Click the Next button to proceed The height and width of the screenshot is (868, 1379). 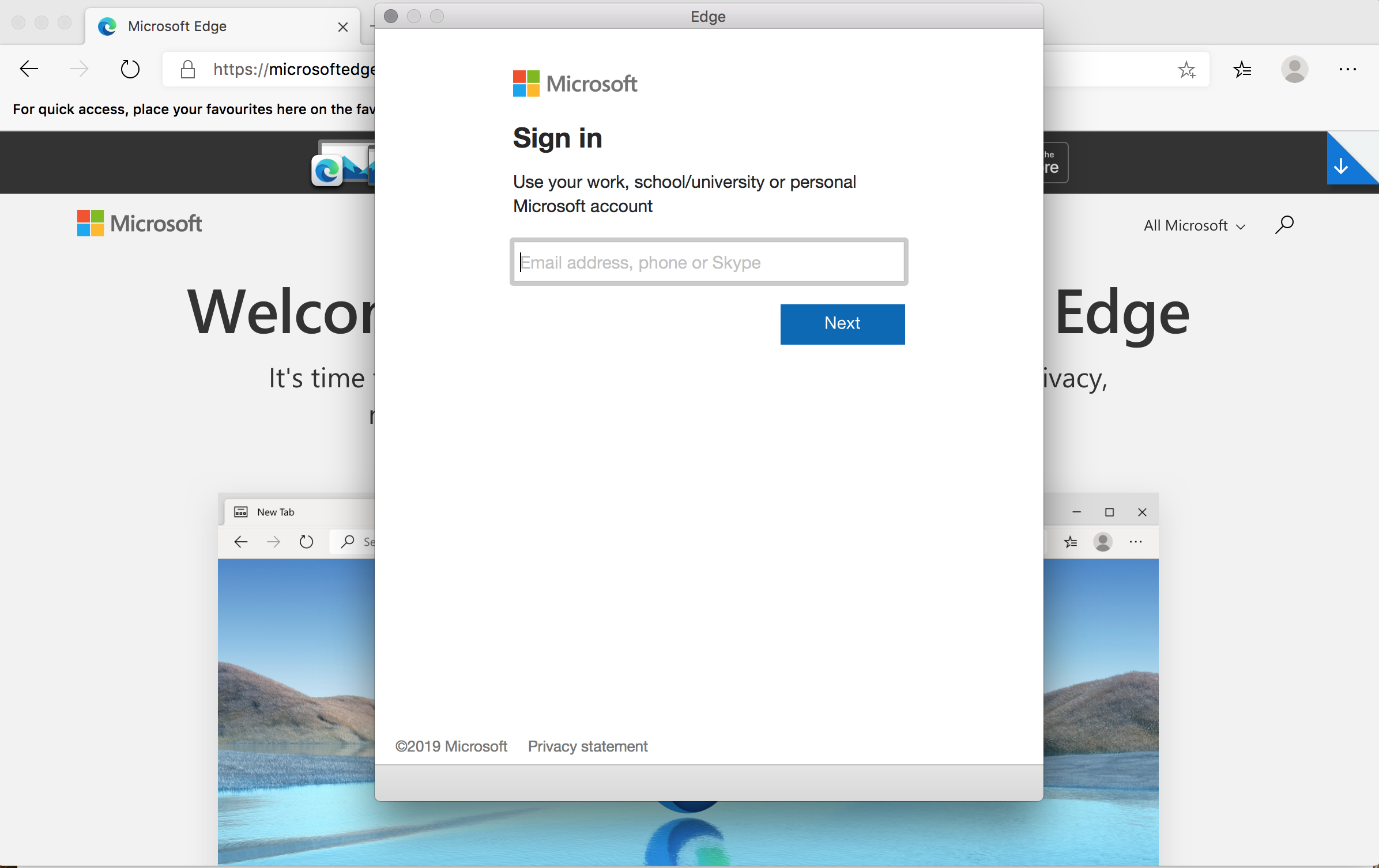[x=842, y=323]
